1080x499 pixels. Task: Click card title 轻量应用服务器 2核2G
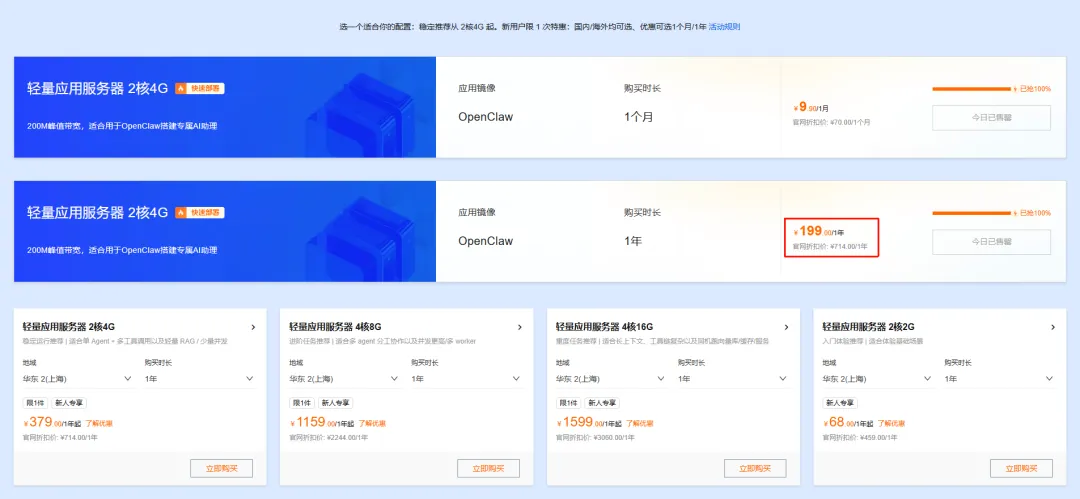point(869,327)
